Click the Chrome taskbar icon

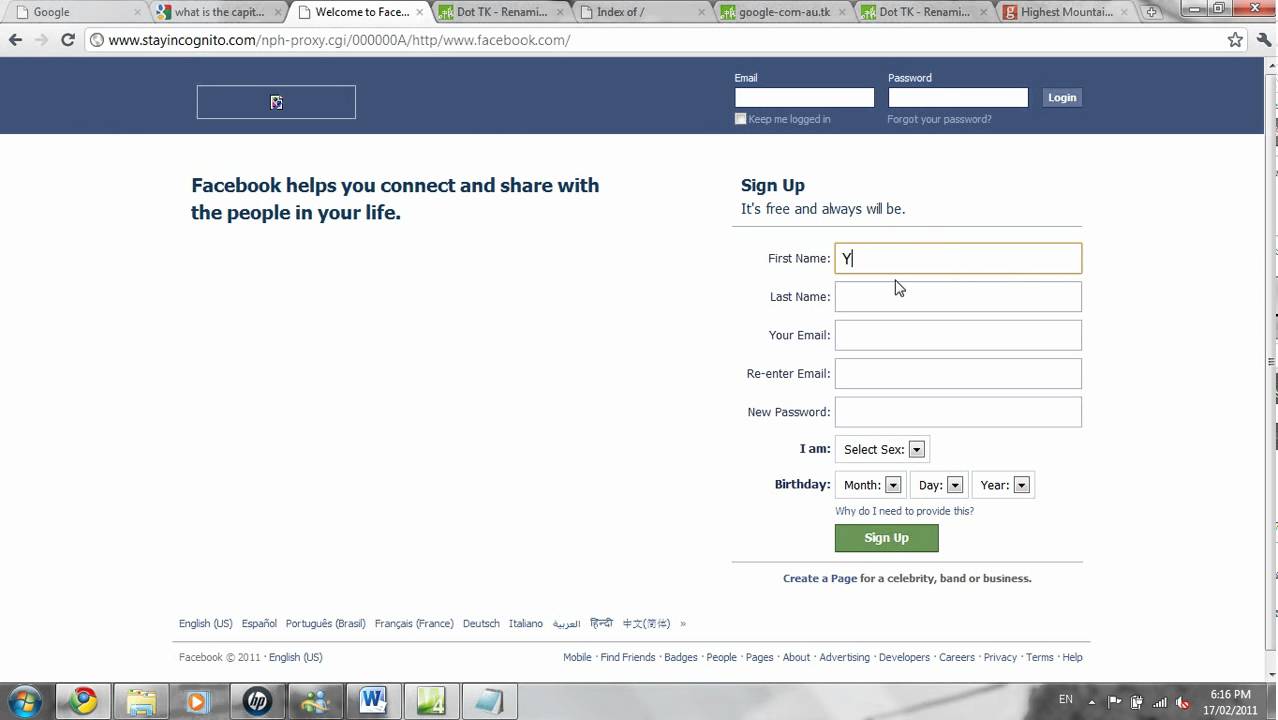[83, 701]
